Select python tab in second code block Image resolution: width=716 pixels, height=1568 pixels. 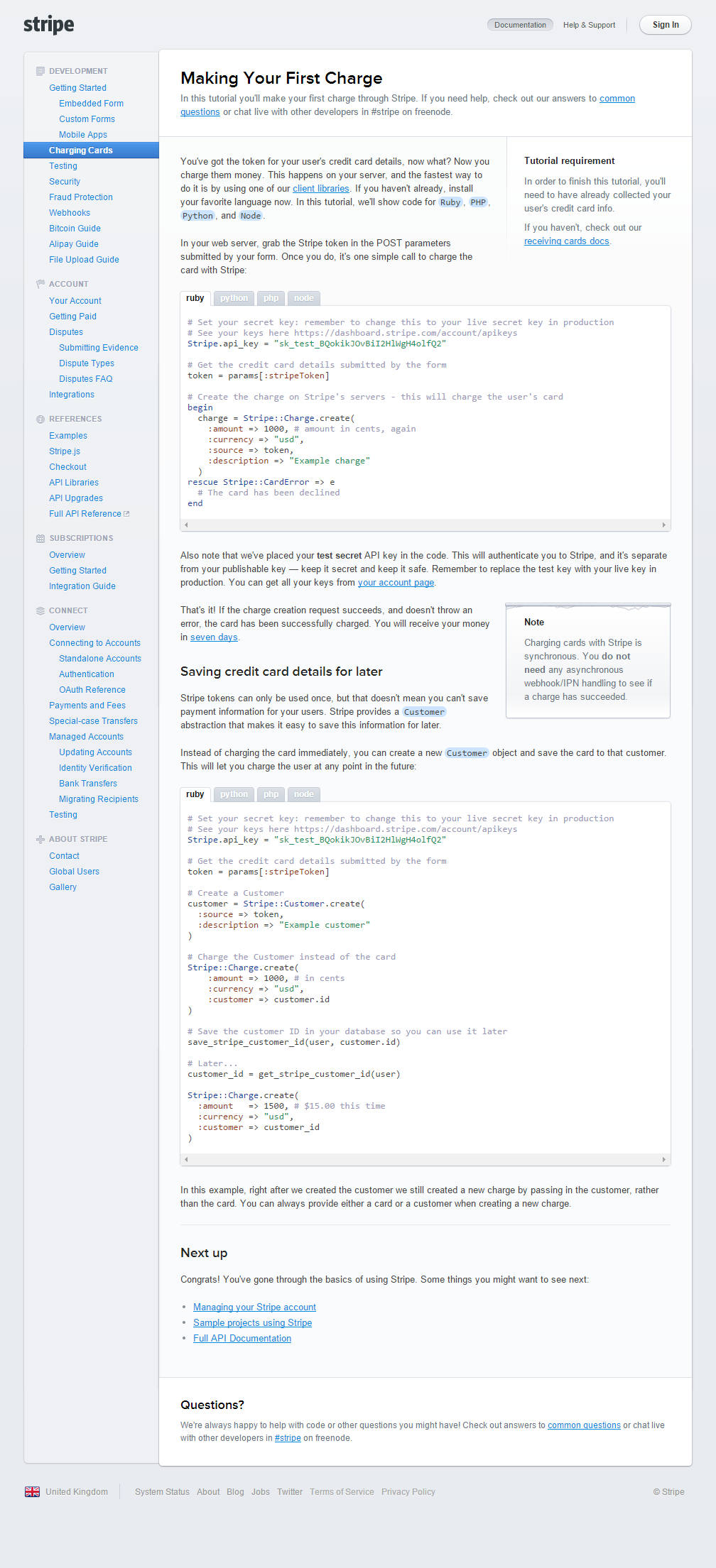pos(234,794)
